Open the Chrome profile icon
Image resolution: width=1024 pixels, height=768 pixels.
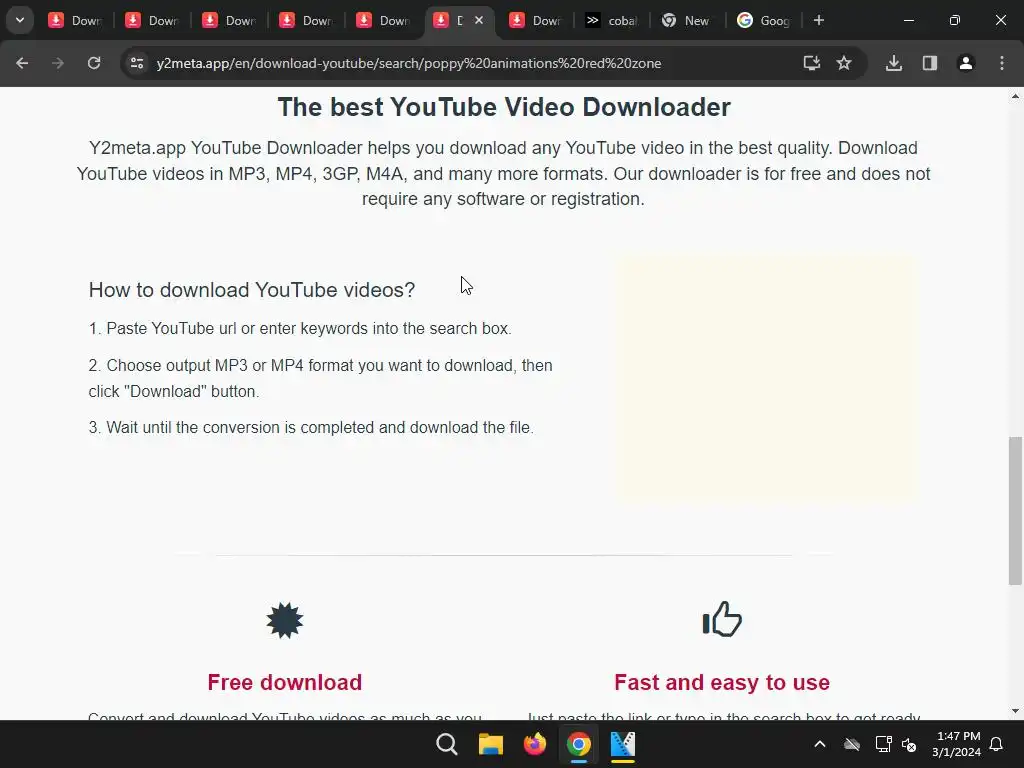click(966, 63)
